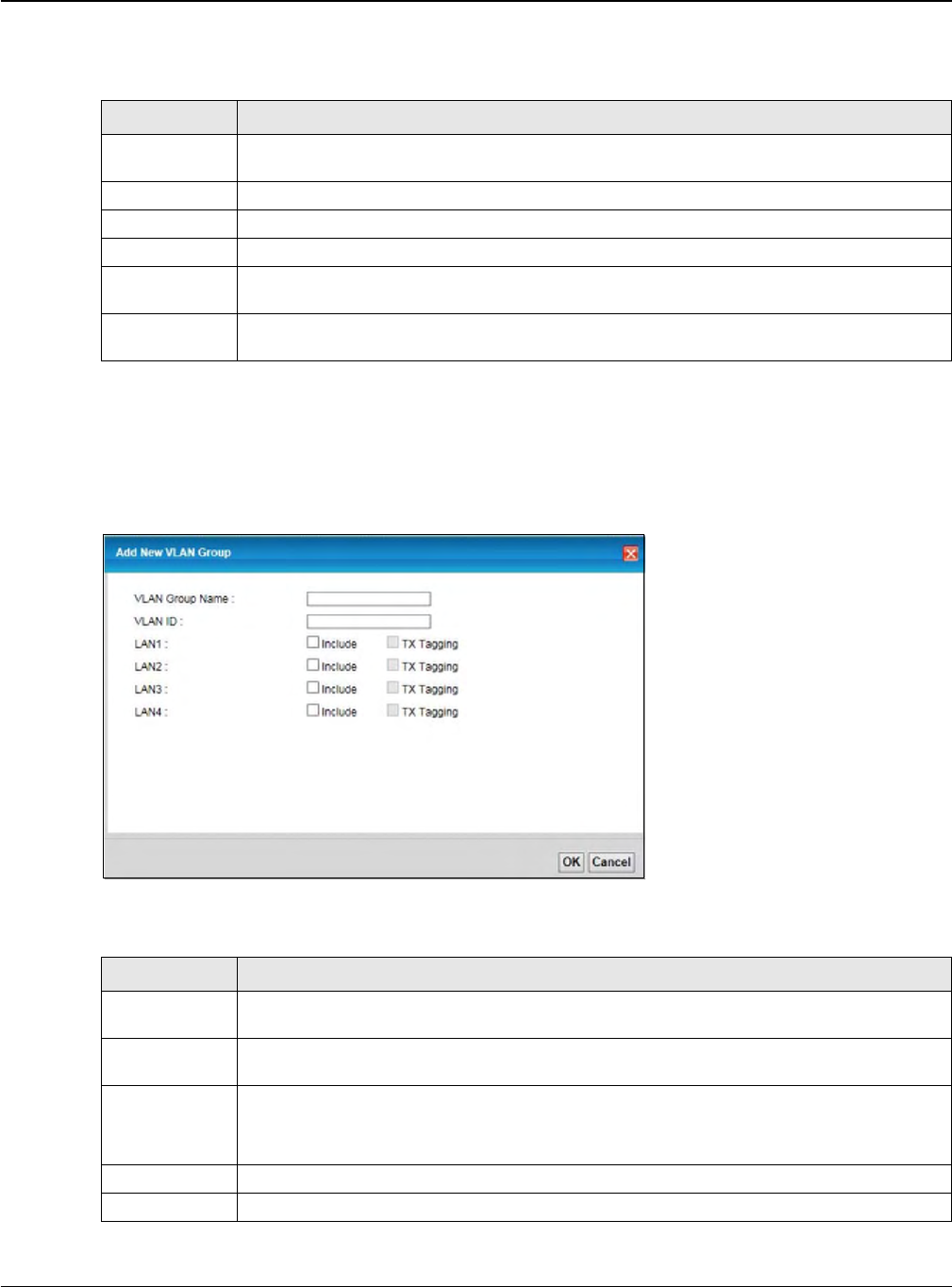Enable the Include checkbox for LAN4
Viewport: 952px width, 1287px height.
(x=313, y=710)
